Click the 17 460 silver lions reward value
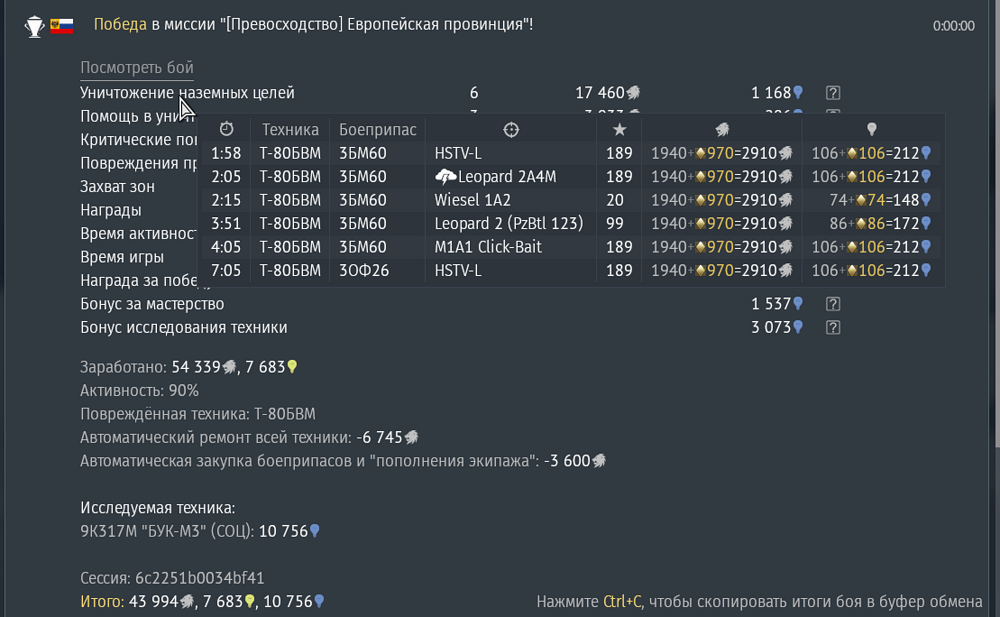 pos(607,93)
